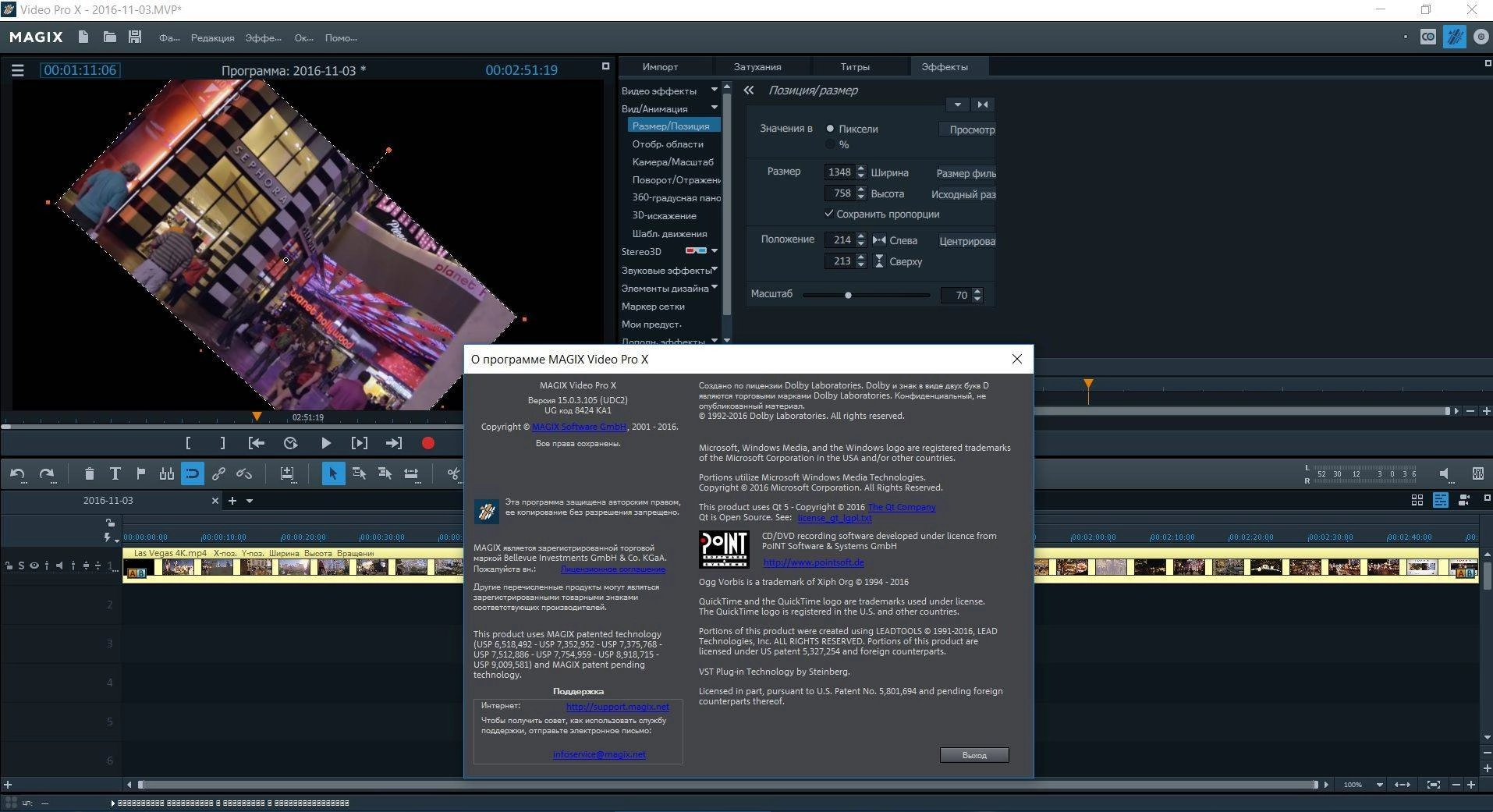Click the undo arrow in timeline toolbar
Screen dimensions: 1493x812
click(17, 473)
